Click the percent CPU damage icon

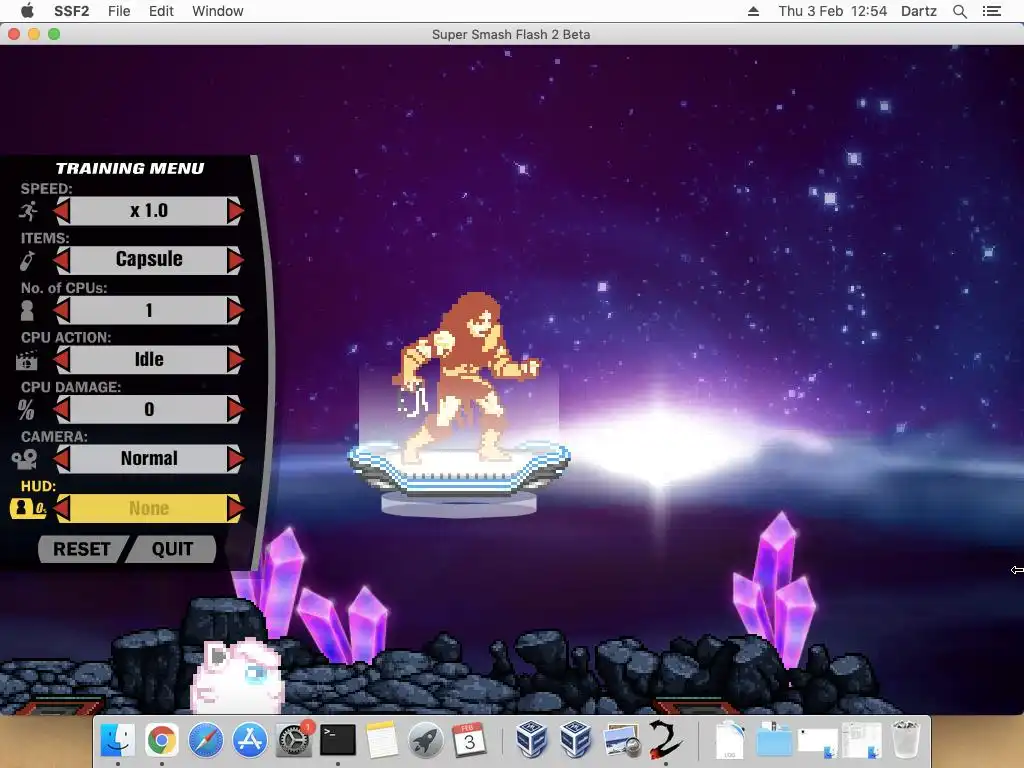(26, 409)
